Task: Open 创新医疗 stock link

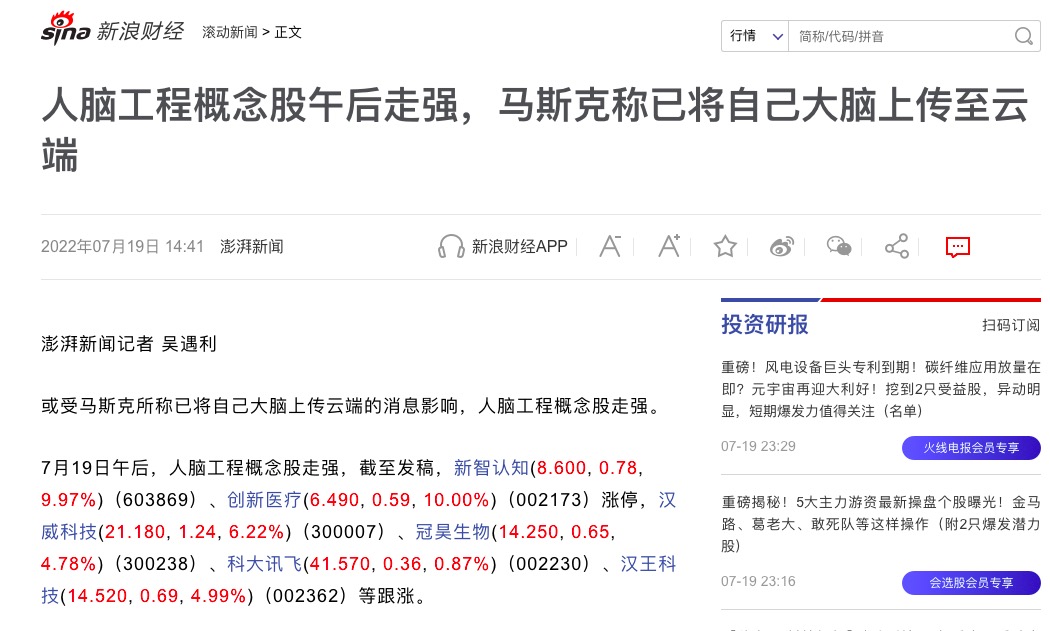Action: pos(265,500)
